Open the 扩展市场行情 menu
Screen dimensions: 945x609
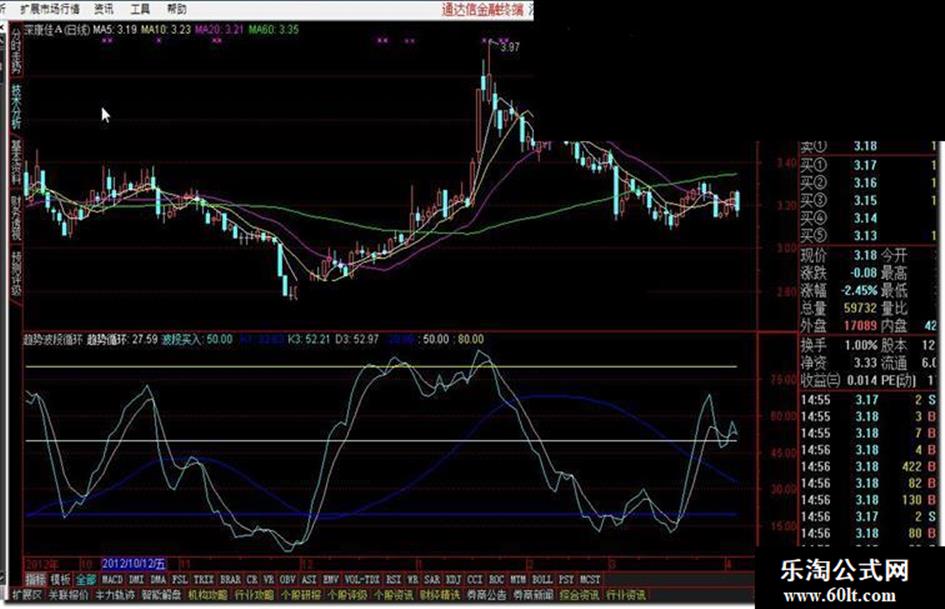tap(50, 9)
